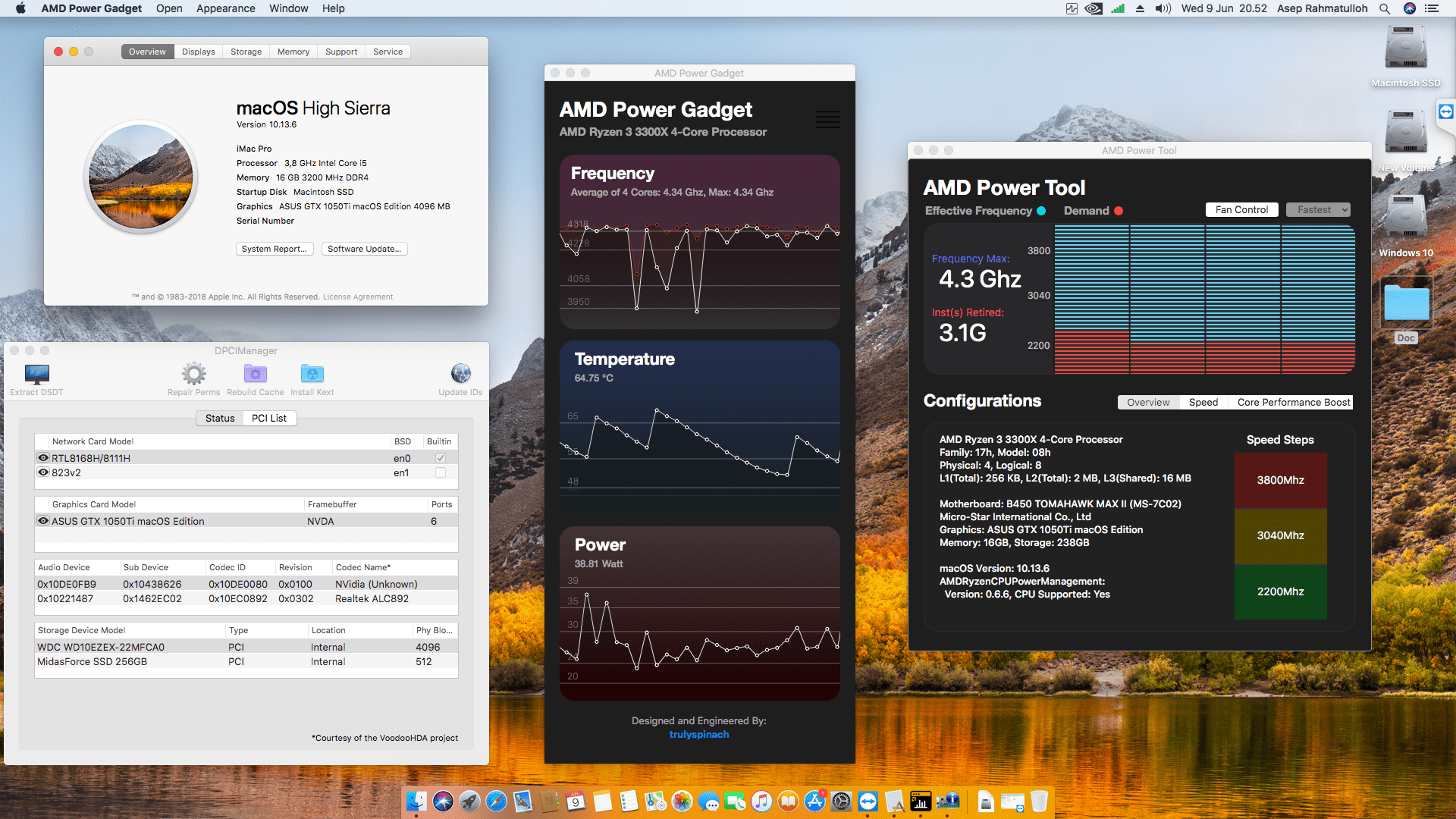Viewport: 1456px width, 819px height.
Task: Click the Fan Control button
Action: (1241, 210)
